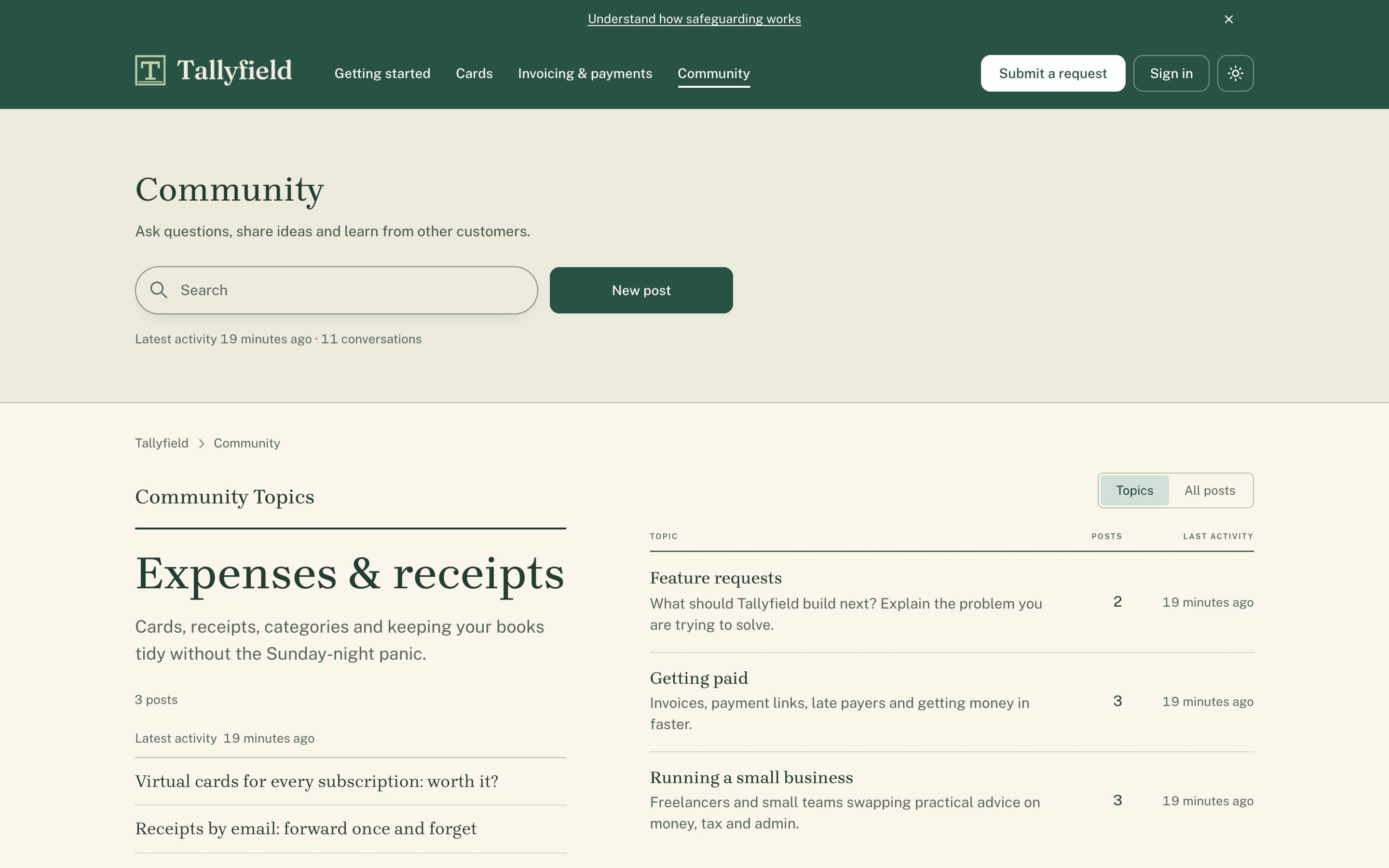
Task: Switch to the All posts tab
Action: point(1210,490)
